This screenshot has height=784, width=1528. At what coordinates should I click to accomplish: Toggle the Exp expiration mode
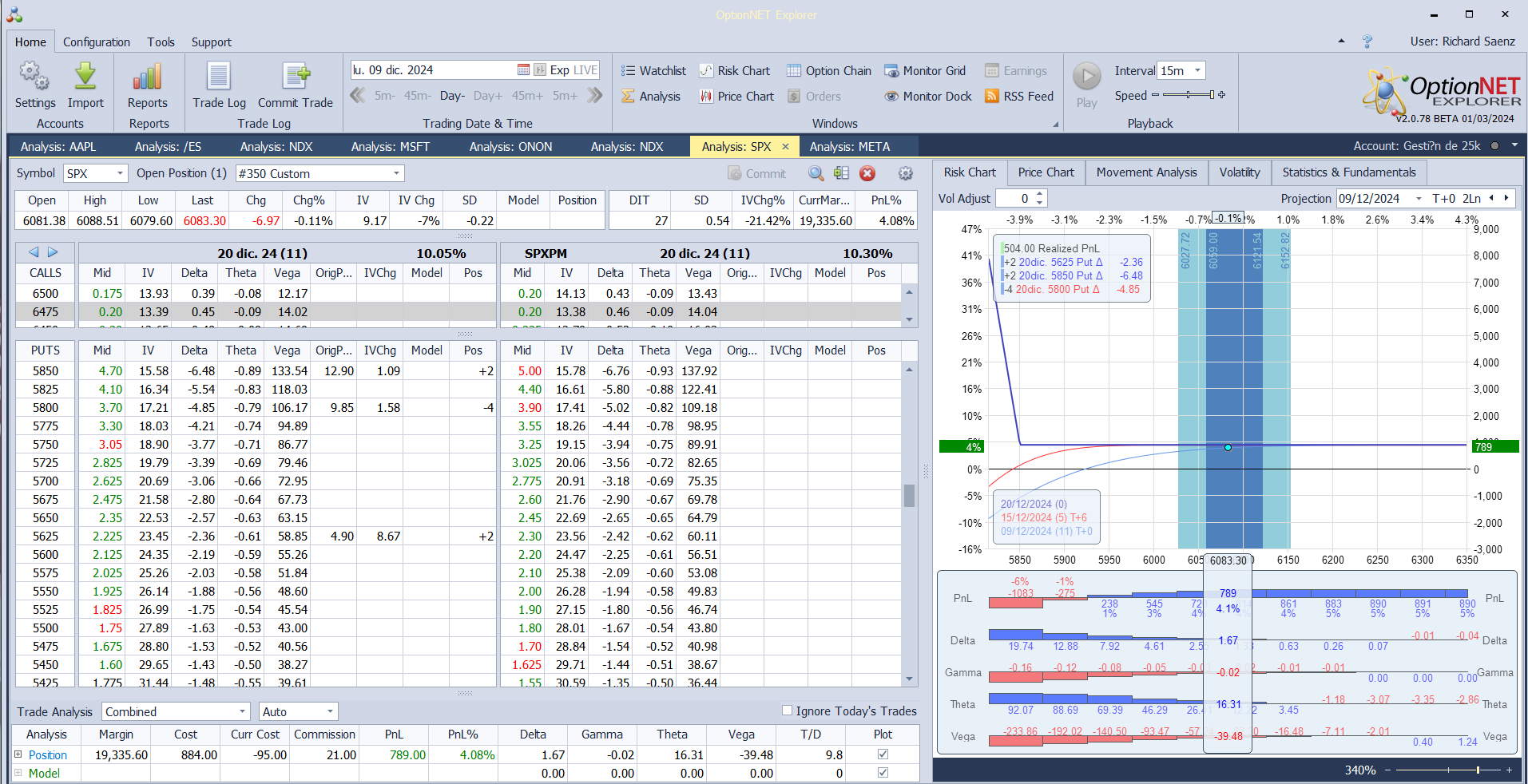tap(559, 70)
